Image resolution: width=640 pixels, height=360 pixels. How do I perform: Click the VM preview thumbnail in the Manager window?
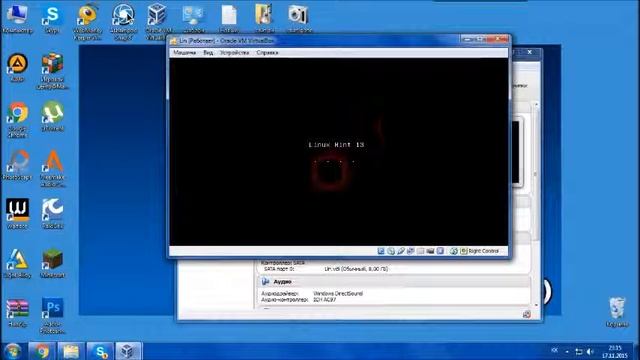[517, 152]
